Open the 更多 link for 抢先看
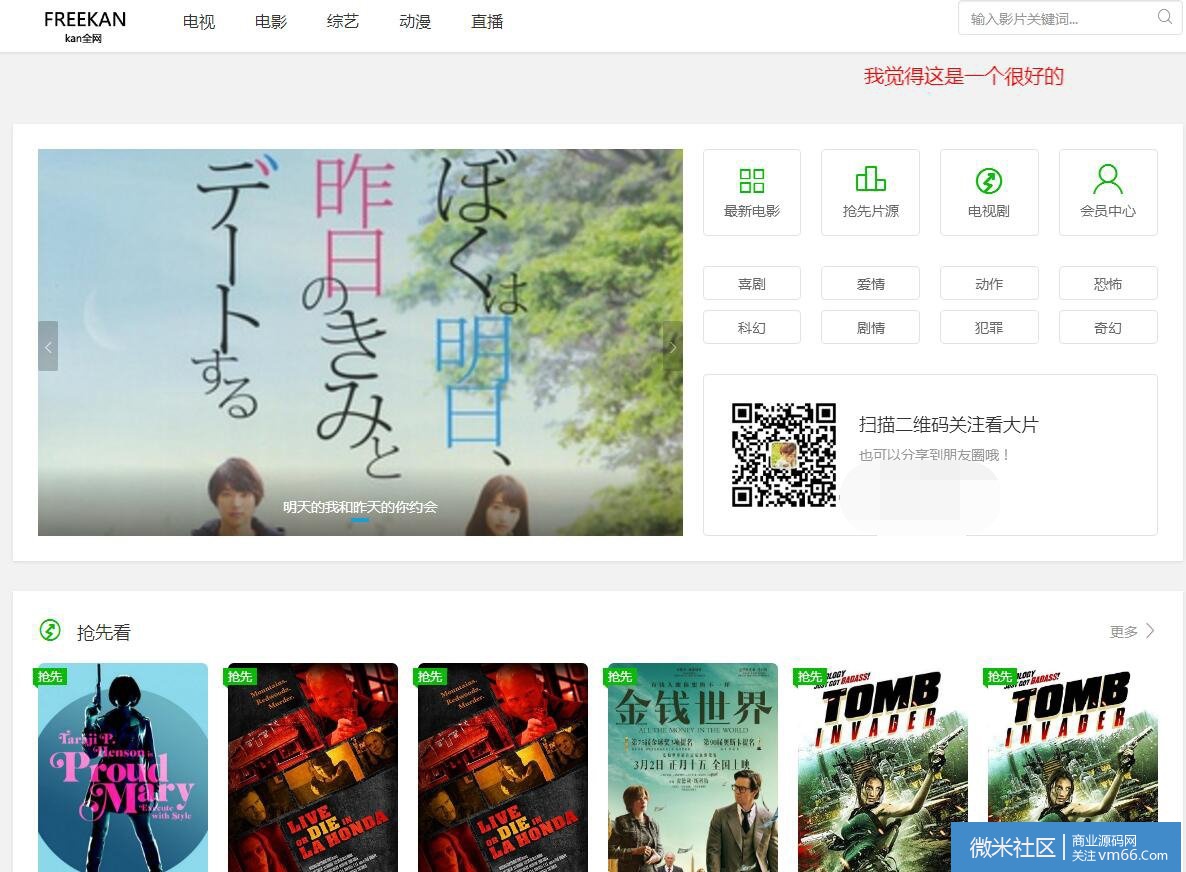Image resolution: width=1186 pixels, height=872 pixels. [x=1123, y=632]
